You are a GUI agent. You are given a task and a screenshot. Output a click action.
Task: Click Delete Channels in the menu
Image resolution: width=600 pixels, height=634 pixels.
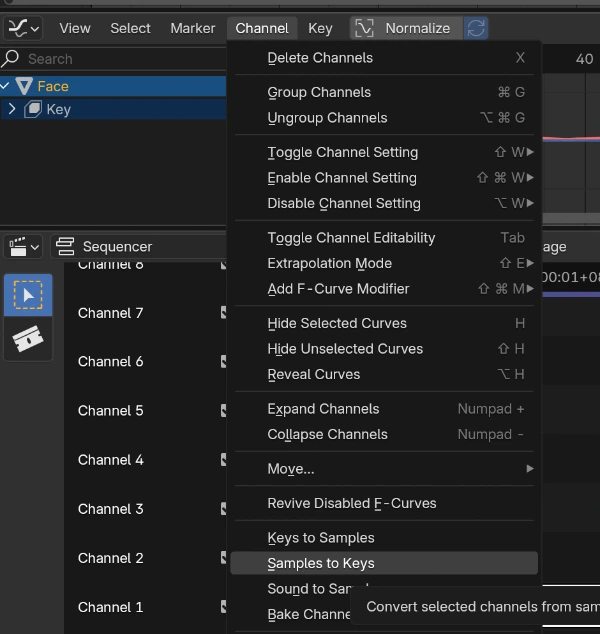tap(320, 58)
